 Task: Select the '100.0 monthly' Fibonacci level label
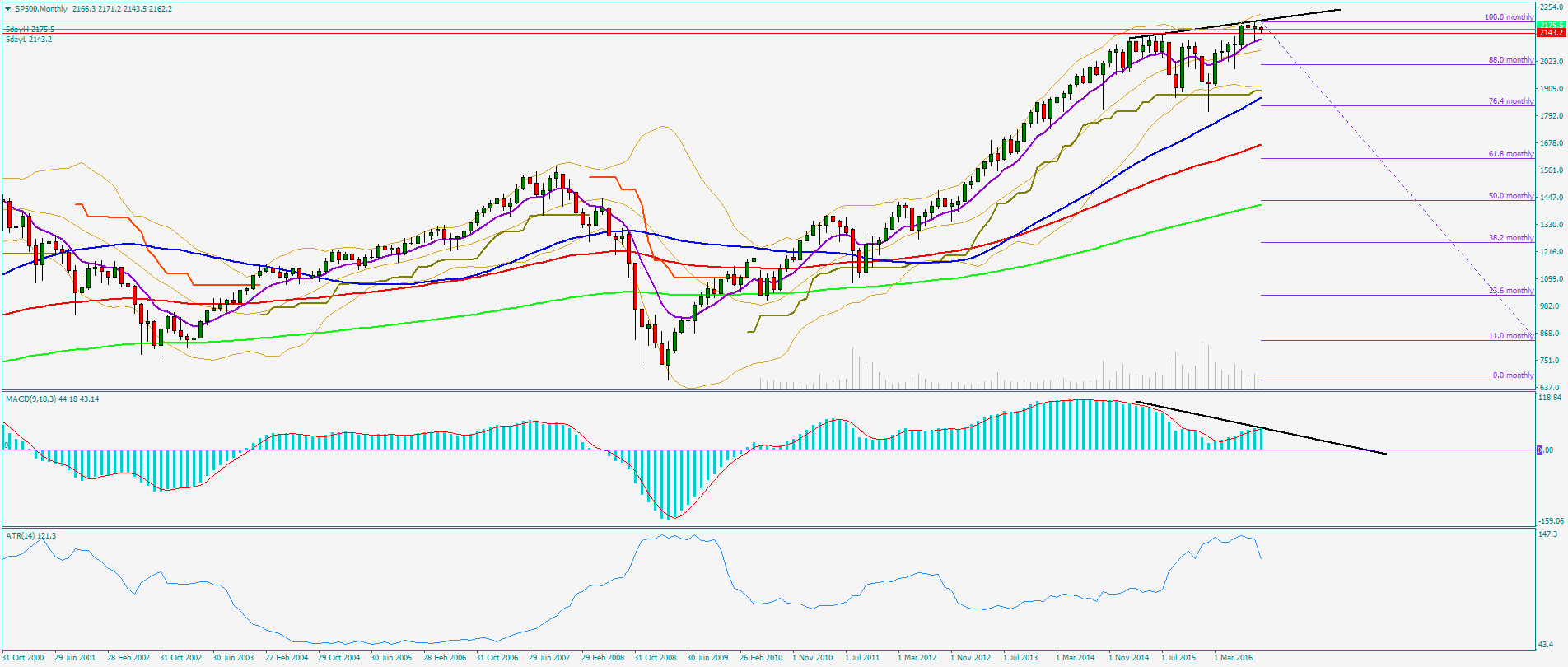1509,17
